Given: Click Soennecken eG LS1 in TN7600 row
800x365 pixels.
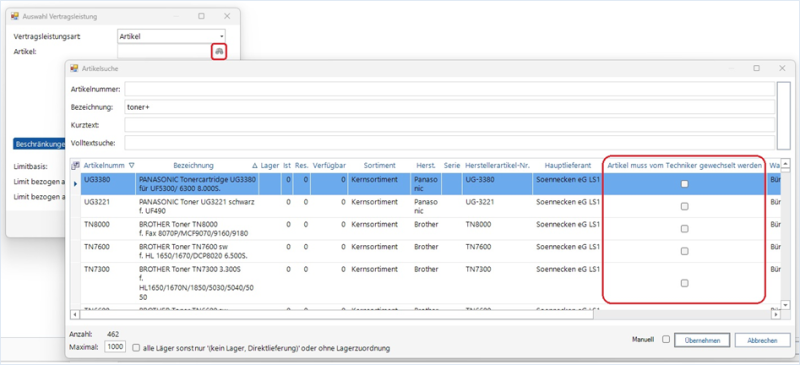Looking at the screenshot, I should click(568, 251).
